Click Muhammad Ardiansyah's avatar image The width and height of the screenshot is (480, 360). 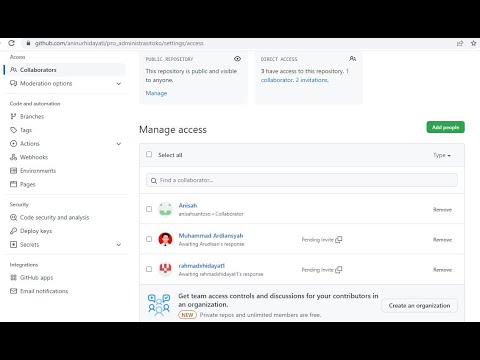point(165,239)
